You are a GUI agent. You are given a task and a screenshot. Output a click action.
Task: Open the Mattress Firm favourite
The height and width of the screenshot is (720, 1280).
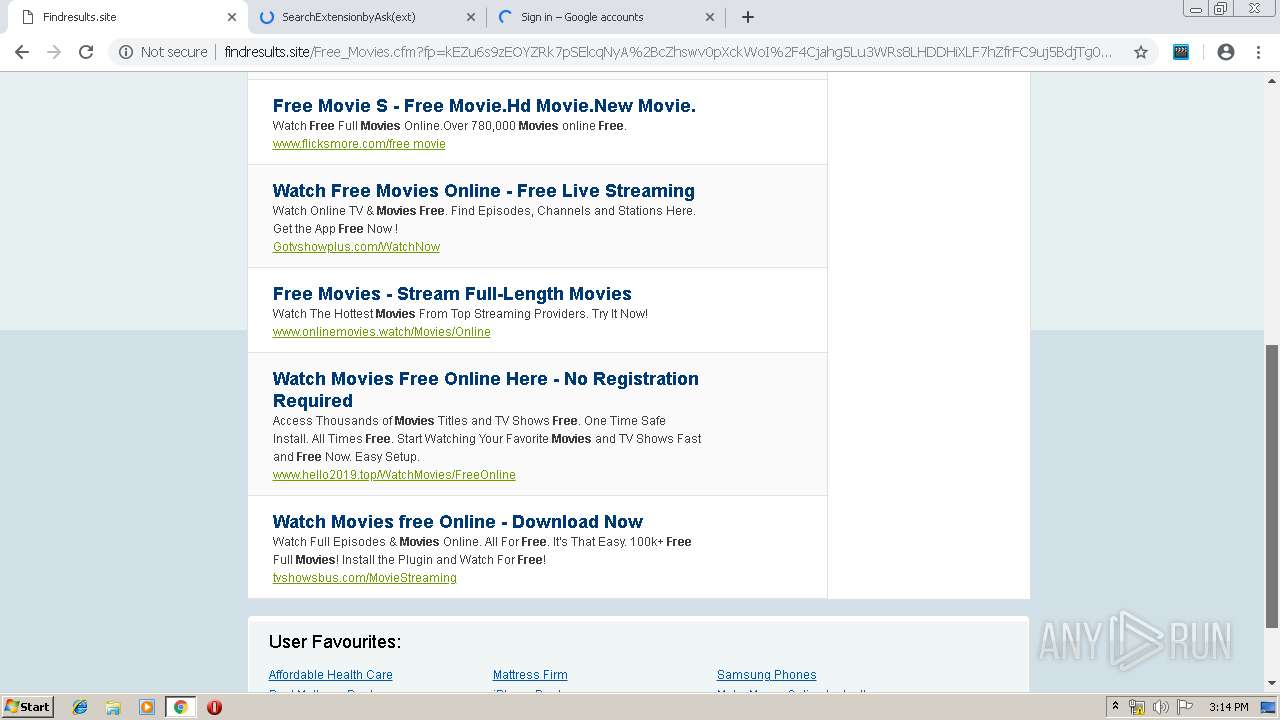(x=530, y=675)
